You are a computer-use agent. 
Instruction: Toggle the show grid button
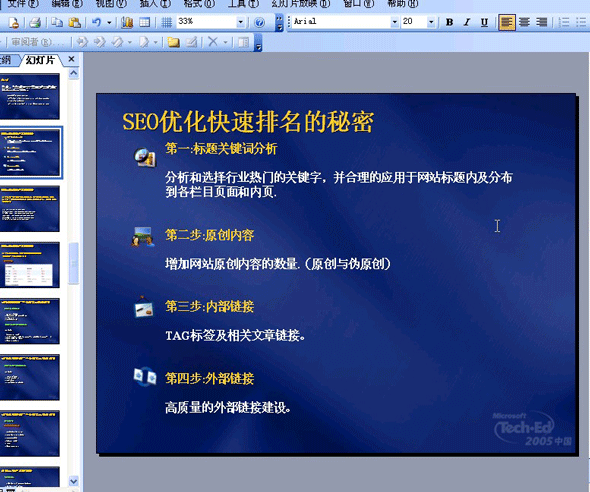point(166,23)
